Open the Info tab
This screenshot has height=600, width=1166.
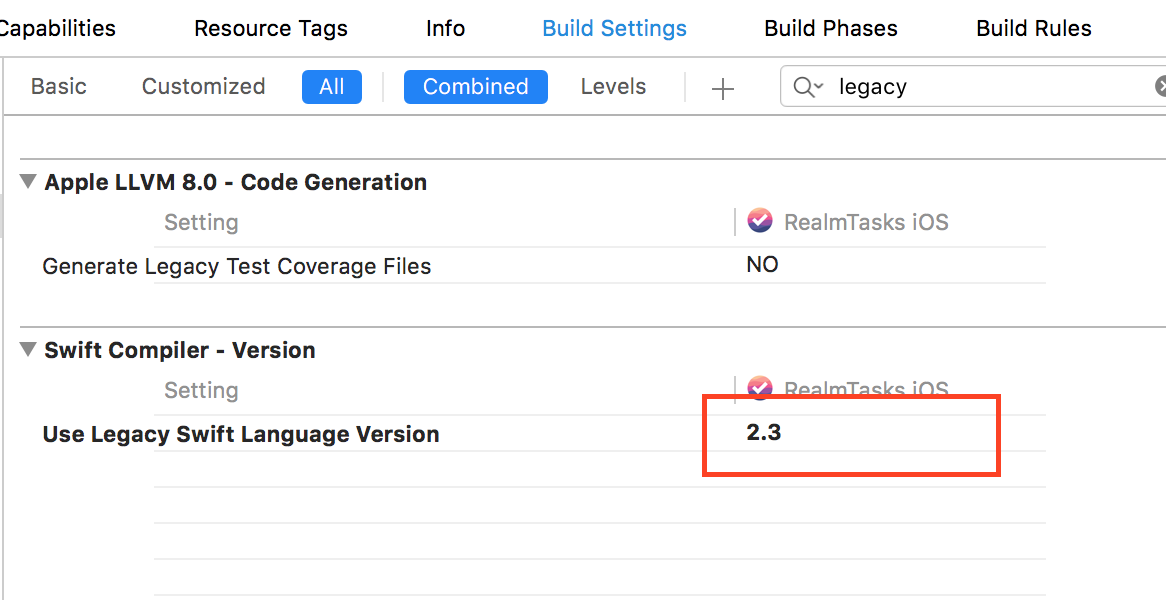click(x=445, y=28)
